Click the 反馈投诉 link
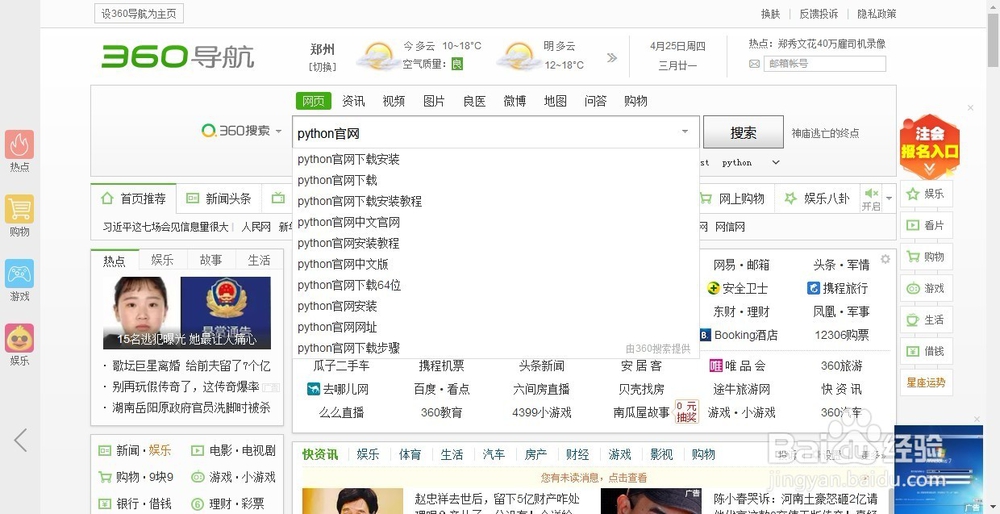1000x514 pixels. tap(819, 14)
